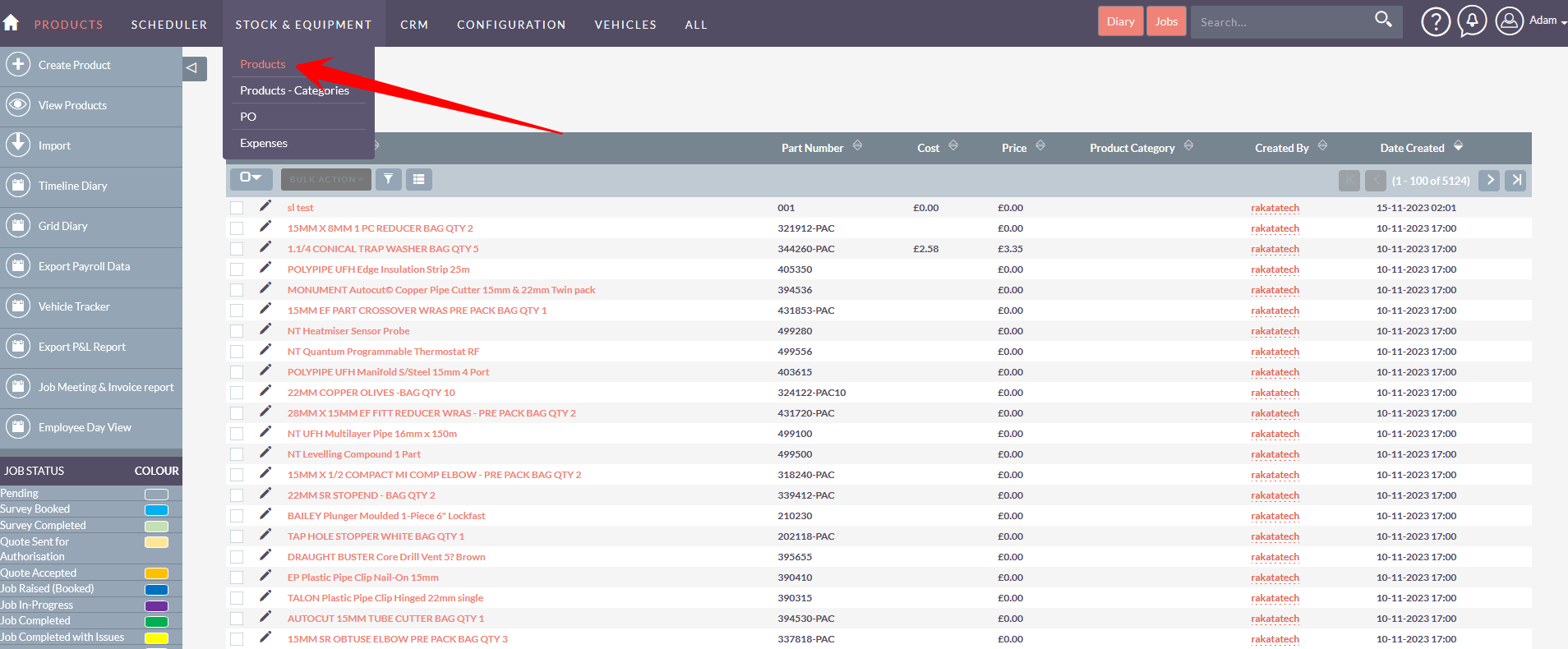Open the Bulk Action dropdown

click(x=325, y=179)
